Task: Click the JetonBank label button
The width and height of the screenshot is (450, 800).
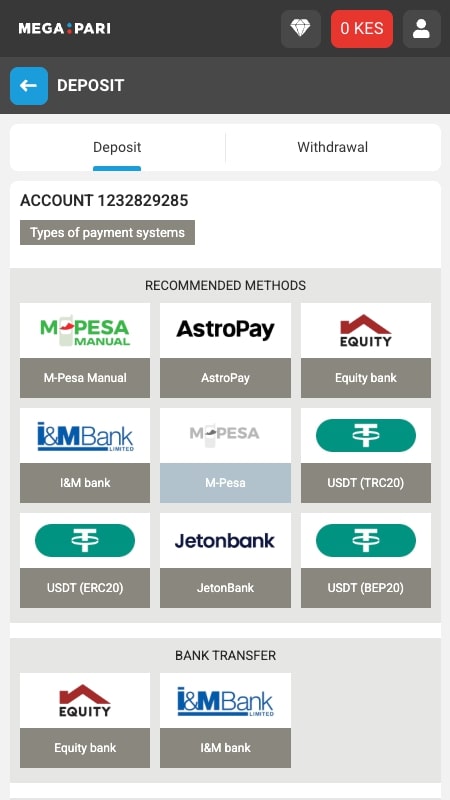Action: [225, 588]
